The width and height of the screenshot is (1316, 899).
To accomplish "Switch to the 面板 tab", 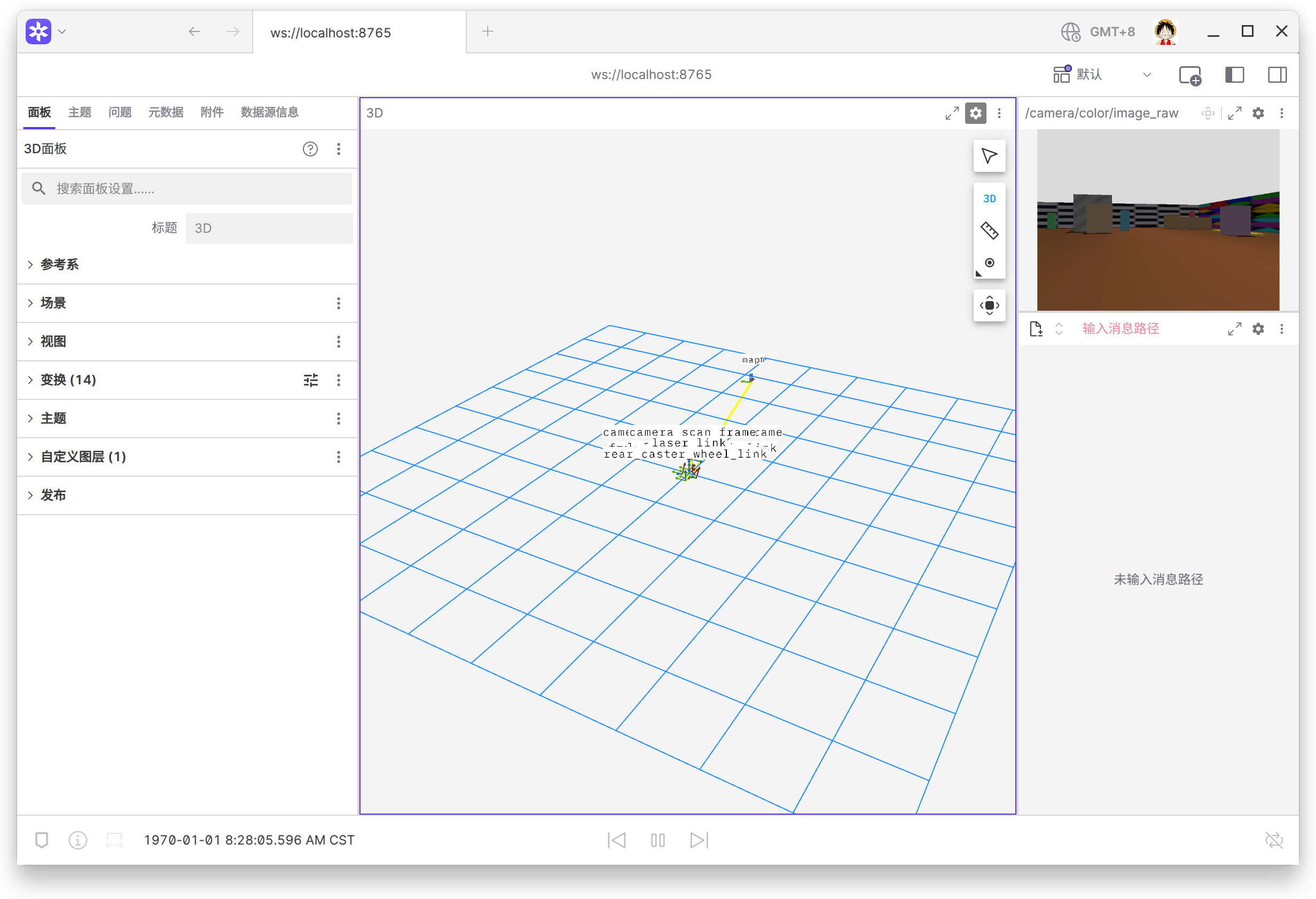I will pyautogui.click(x=39, y=112).
